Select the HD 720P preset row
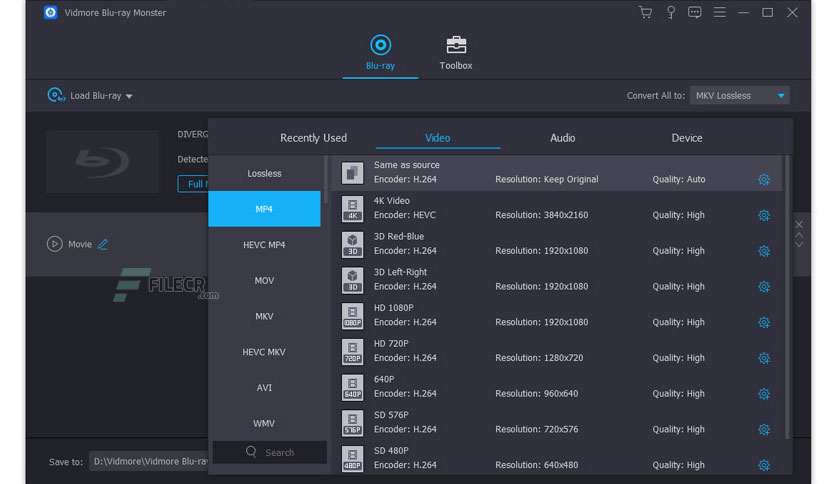The image size is (836, 484). (x=556, y=351)
